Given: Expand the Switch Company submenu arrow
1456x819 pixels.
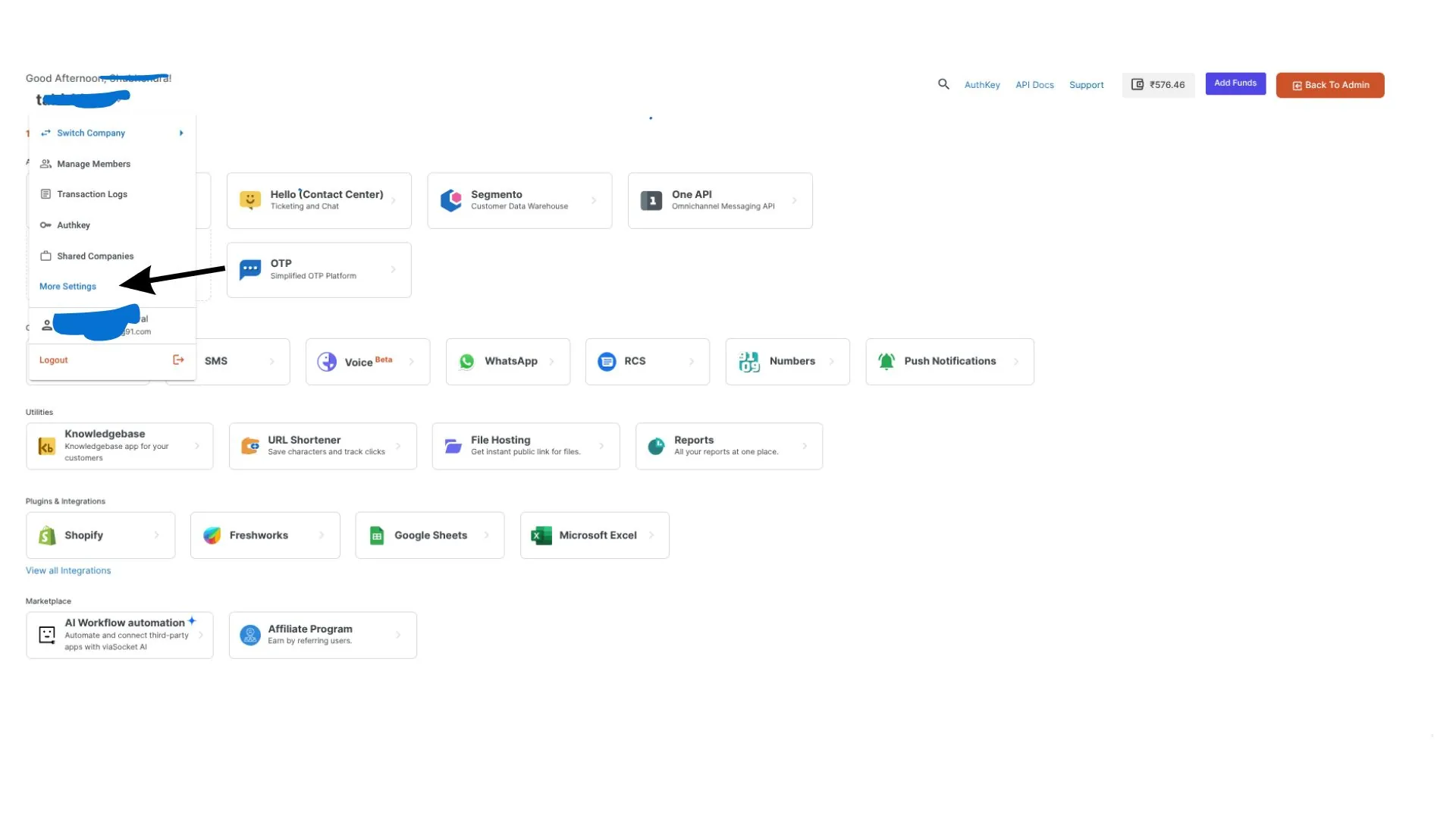Looking at the screenshot, I should pos(181,133).
